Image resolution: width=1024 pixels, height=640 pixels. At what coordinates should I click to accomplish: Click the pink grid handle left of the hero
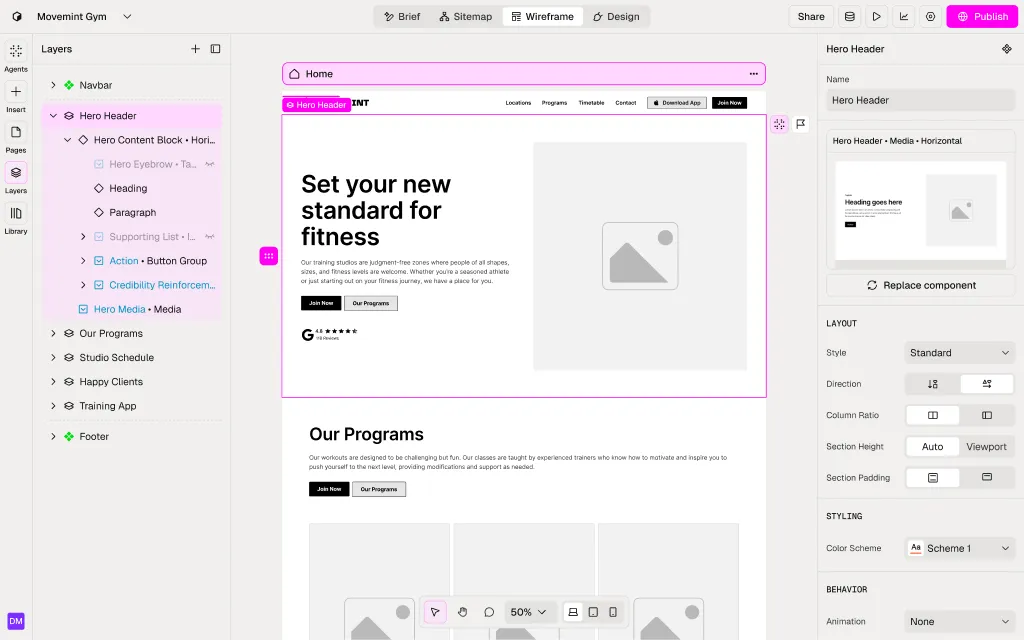268,256
